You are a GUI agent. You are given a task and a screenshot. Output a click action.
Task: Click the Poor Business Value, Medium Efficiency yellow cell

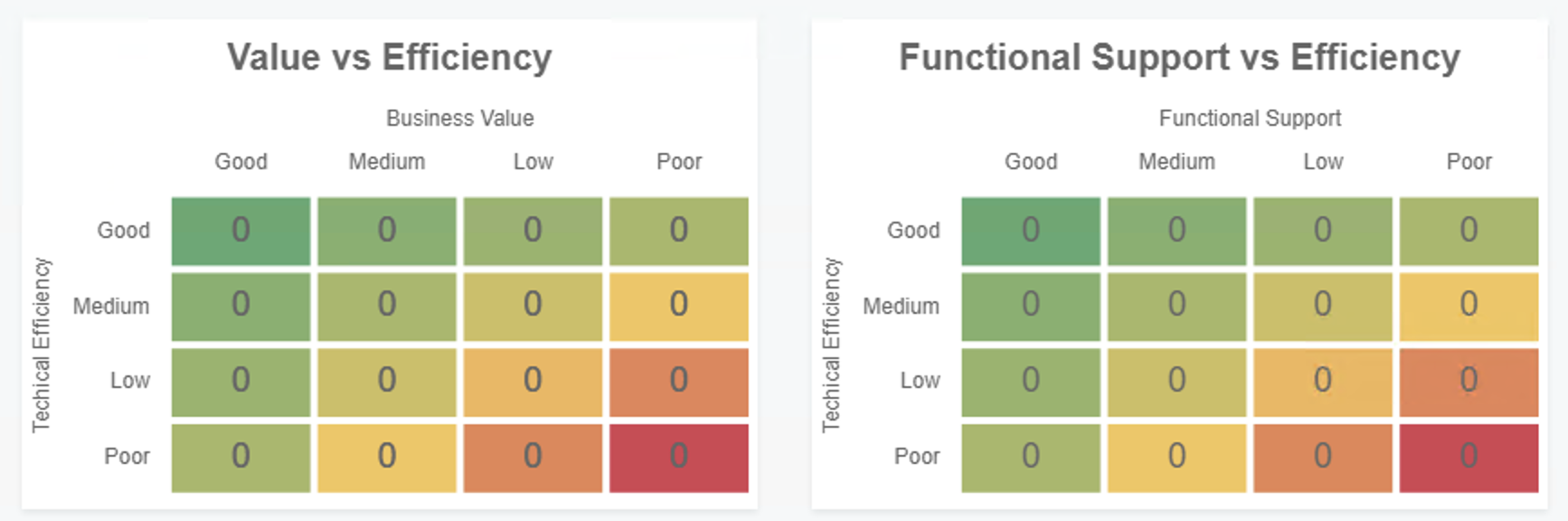pos(679,307)
